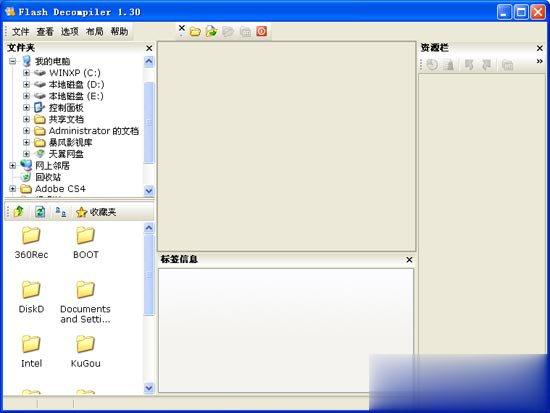The width and height of the screenshot is (550, 413).
Task: Collapse the 我的电脑 tree node
Action: coord(13,61)
